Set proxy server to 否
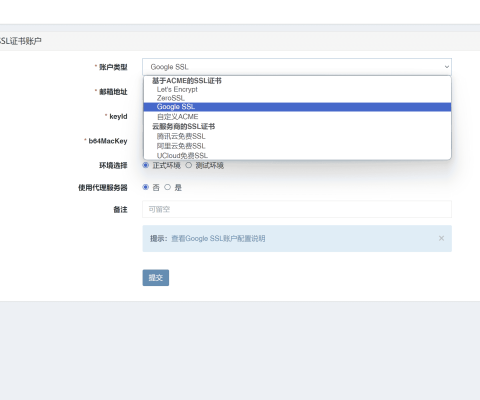 (146, 187)
